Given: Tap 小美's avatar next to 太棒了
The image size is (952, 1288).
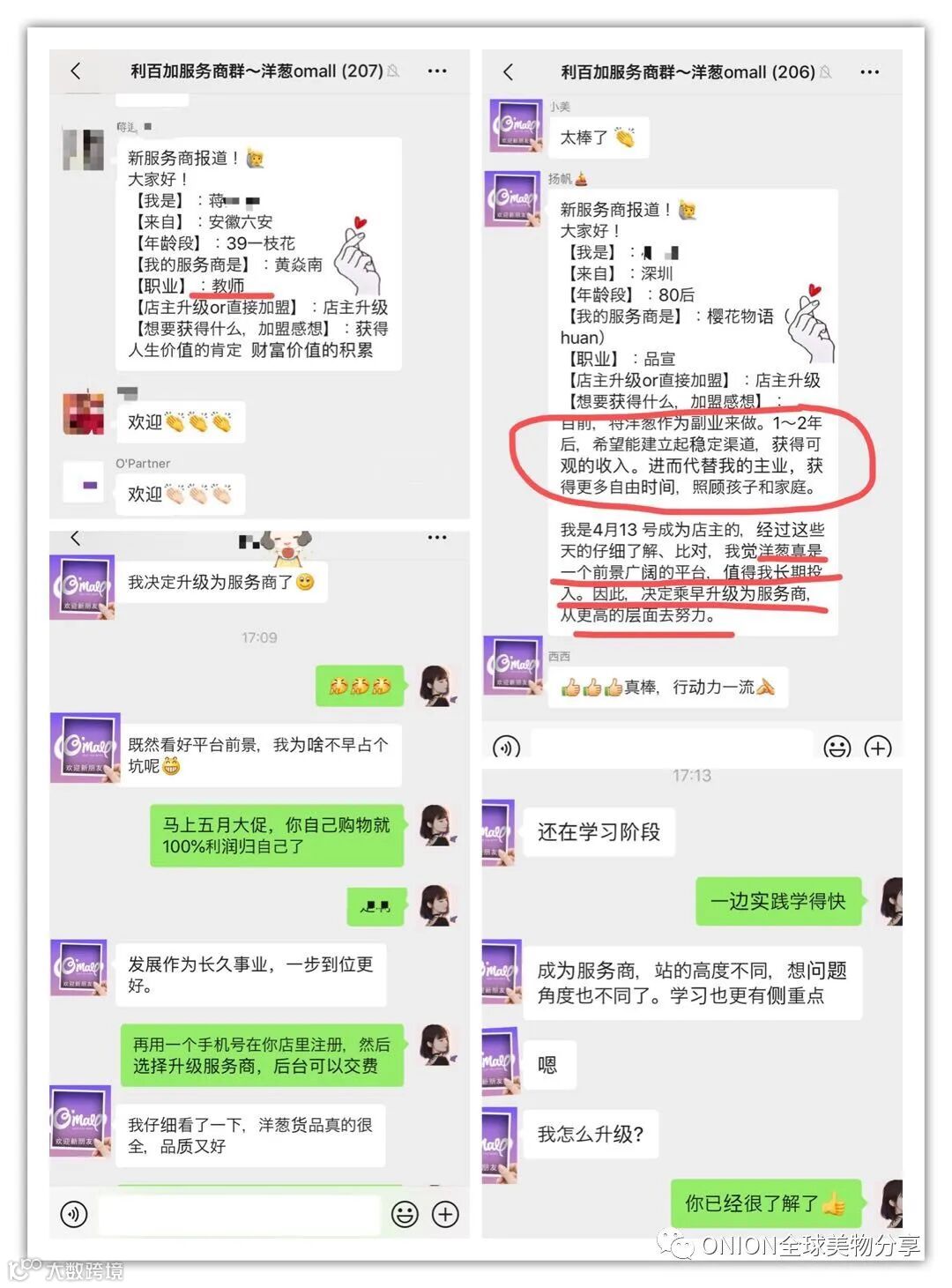Looking at the screenshot, I should click(517, 125).
